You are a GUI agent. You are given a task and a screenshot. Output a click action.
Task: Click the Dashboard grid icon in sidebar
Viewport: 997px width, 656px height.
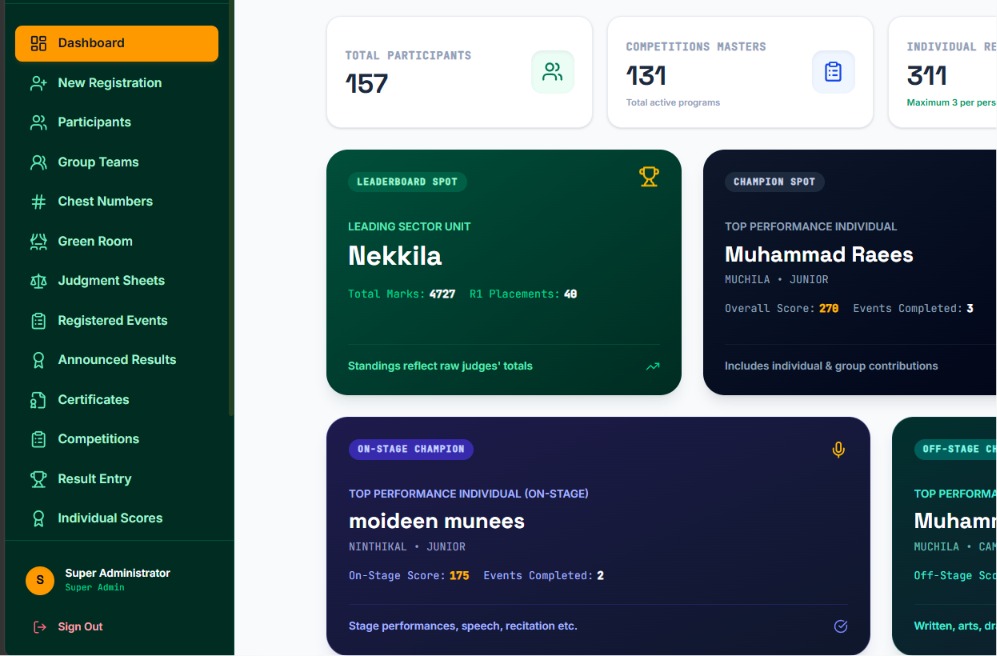(38, 43)
